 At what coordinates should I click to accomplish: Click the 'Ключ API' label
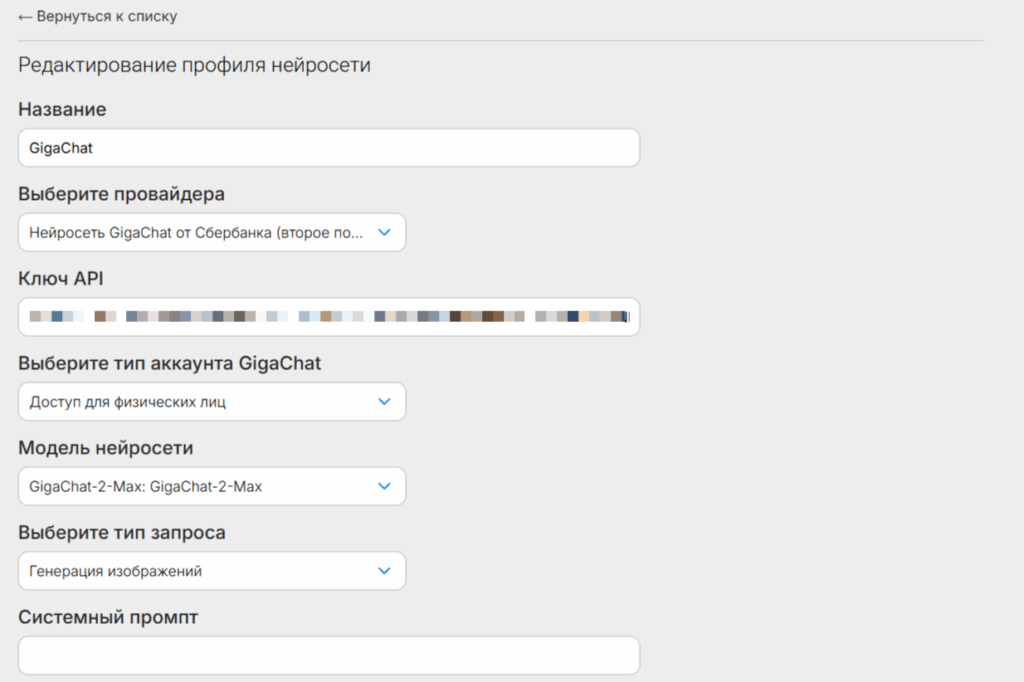60,278
